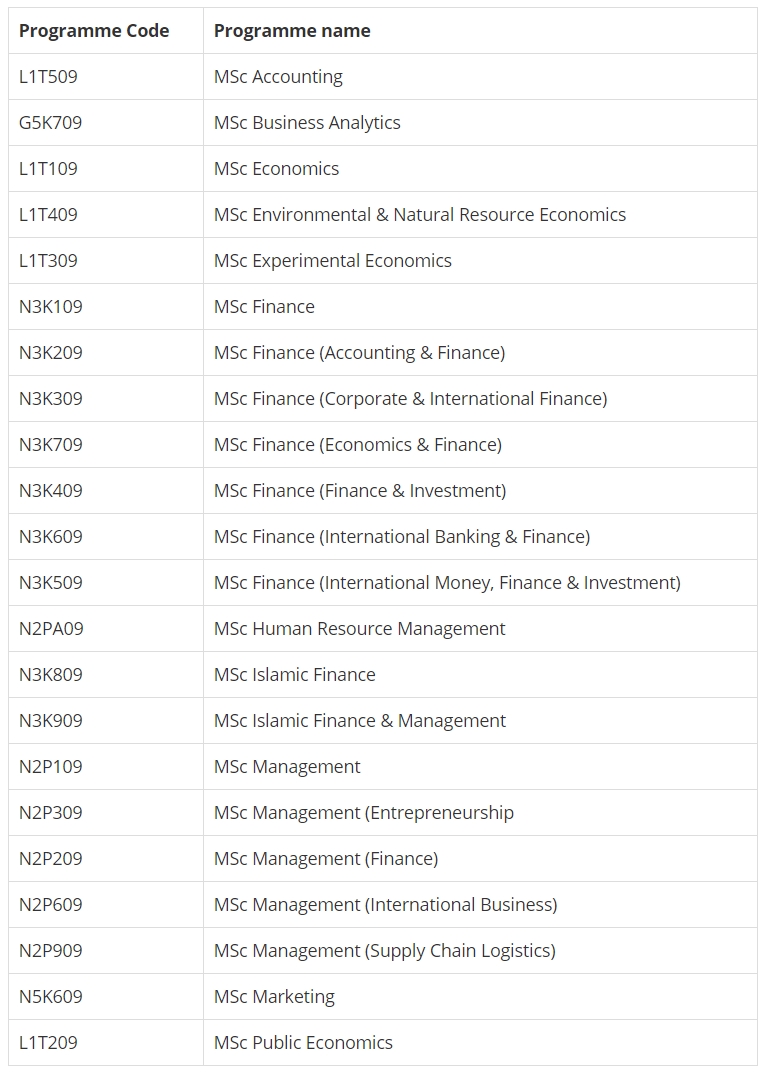The height and width of the screenshot is (1072, 763).
Task: Select programme code L1T509
Action: coord(48,77)
